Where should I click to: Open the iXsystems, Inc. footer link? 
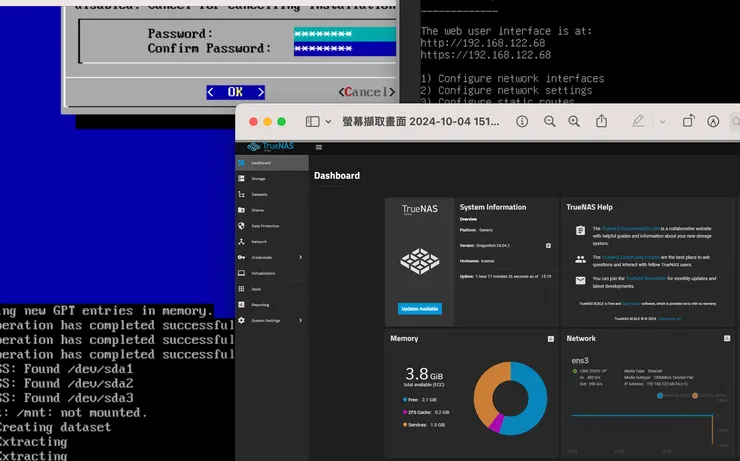(670, 319)
